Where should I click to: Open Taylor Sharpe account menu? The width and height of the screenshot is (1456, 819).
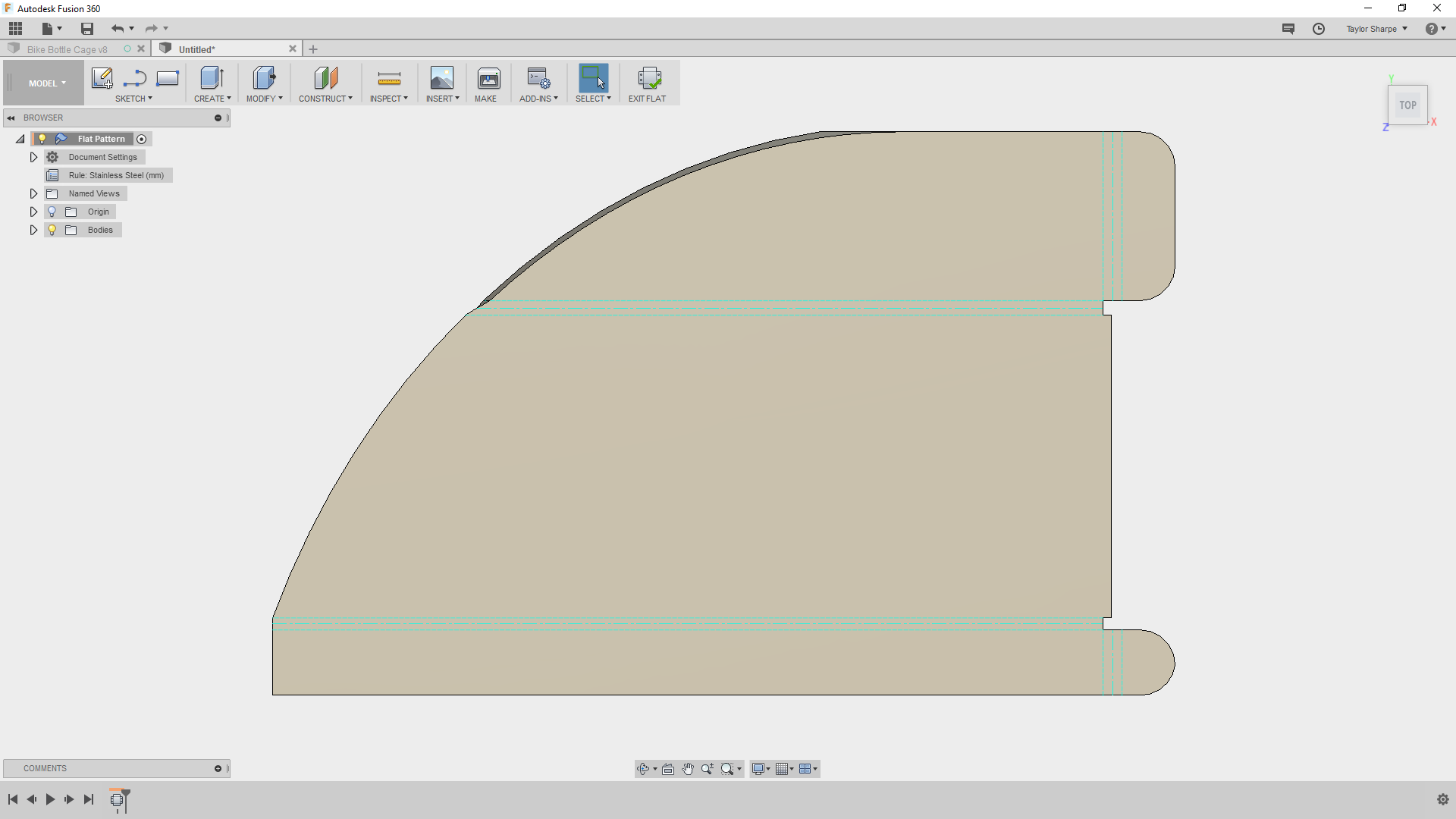pyautogui.click(x=1376, y=29)
